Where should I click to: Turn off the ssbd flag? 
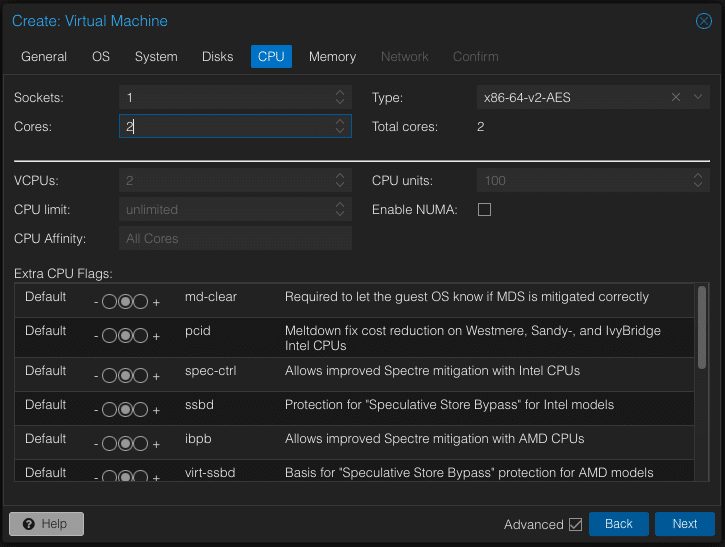[x=109, y=410]
